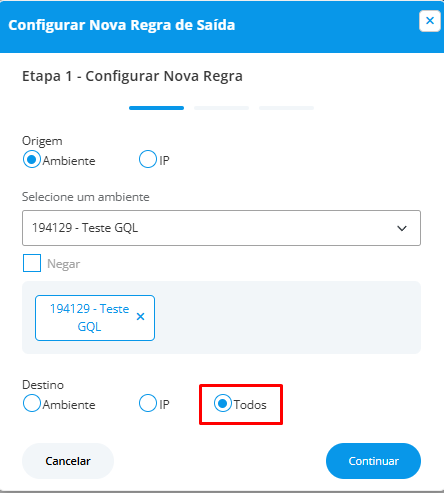Screen dimensions: 444x493
Task: Expand the environment dropdown chevron
Action: (x=402, y=228)
